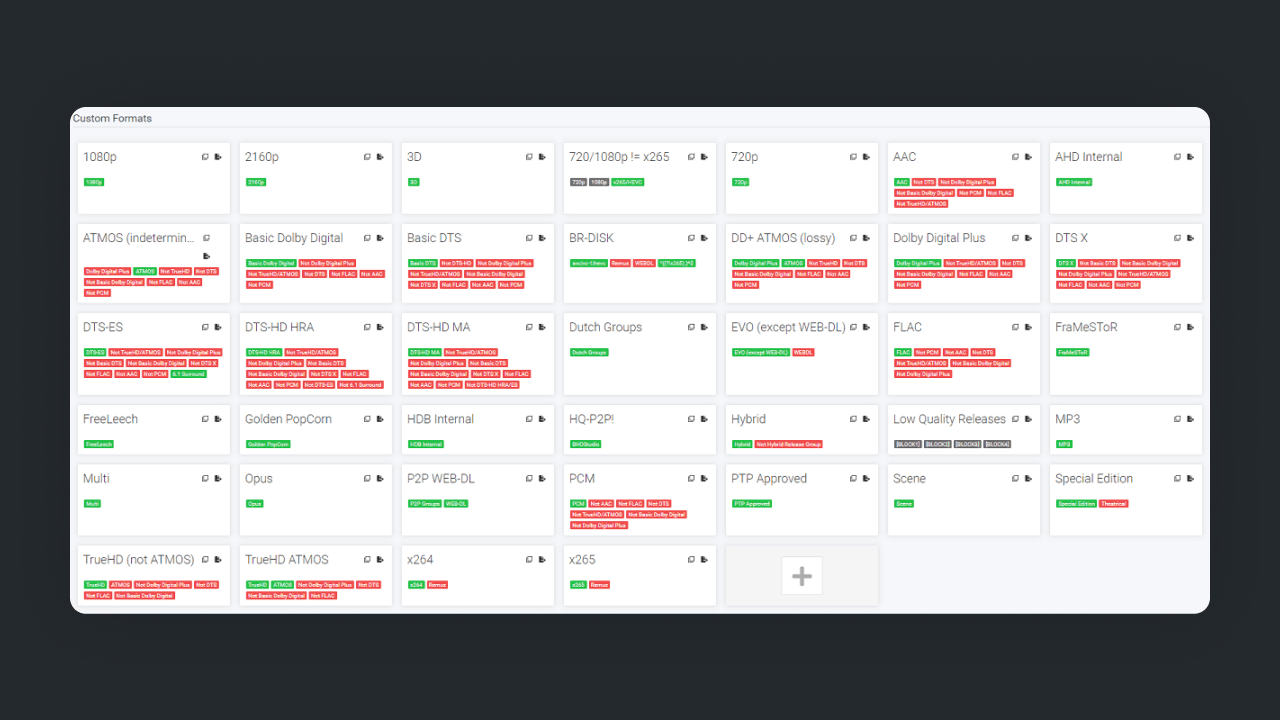The width and height of the screenshot is (1280, 720).
Task: Open the Low Quality Releases card
Action: click(949, 419)
